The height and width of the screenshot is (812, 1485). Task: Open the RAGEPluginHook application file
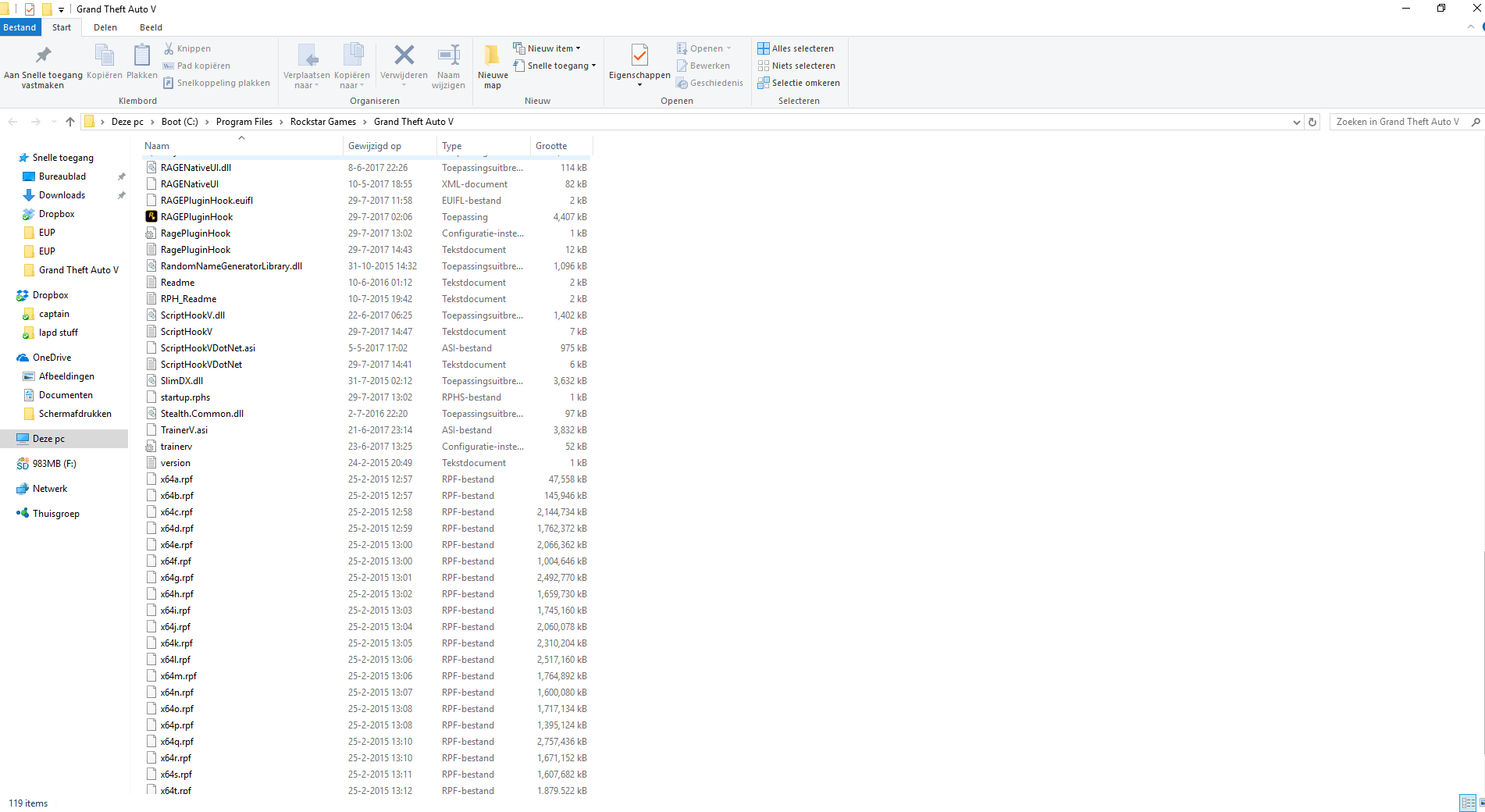click(197, 217)
